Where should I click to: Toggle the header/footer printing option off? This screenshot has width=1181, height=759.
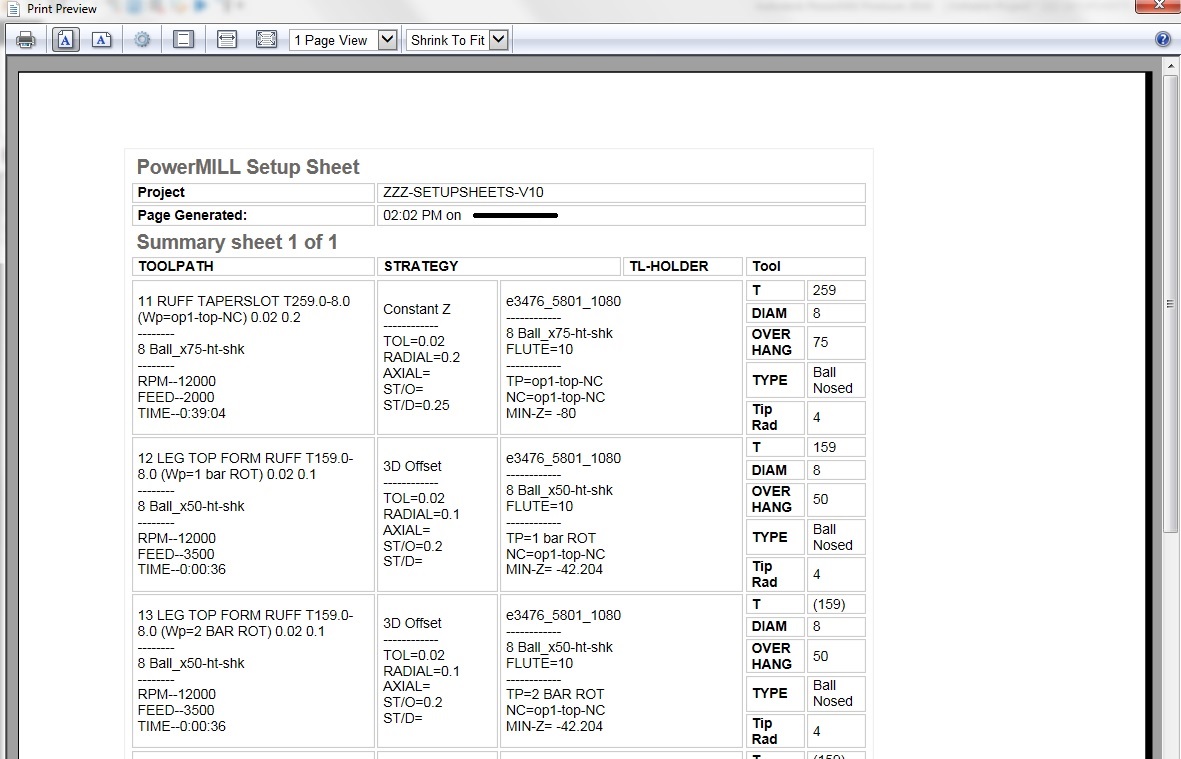(183, 39)
